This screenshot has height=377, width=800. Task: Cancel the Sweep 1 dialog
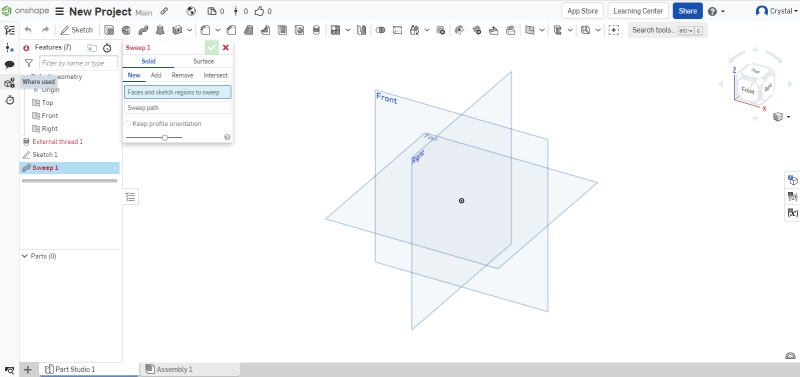pyautogui.click(x=226, y=47)
